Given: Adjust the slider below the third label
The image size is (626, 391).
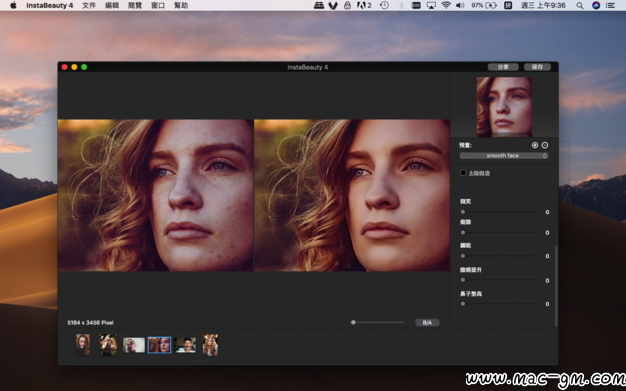Looking at the screenshot, I should (500, 256).
